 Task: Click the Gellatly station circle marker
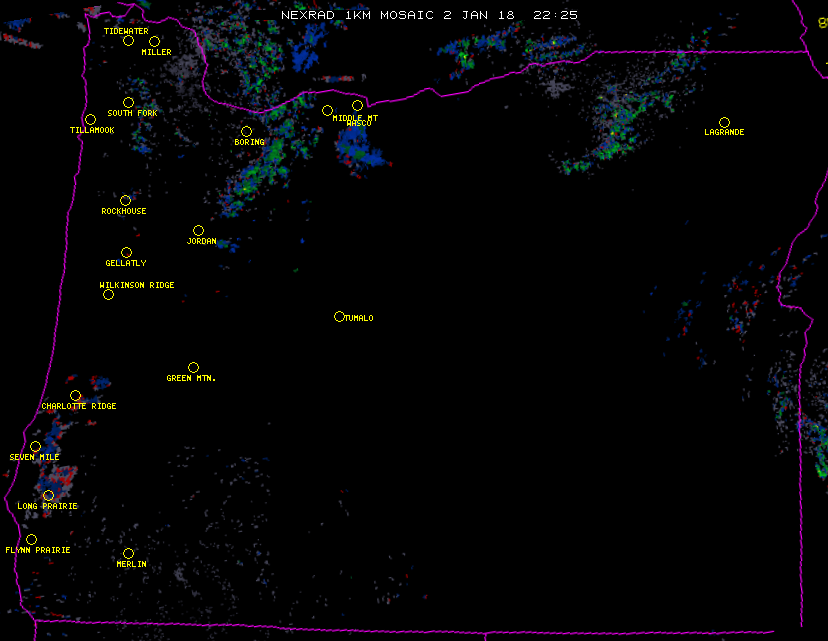pos(126,253)
